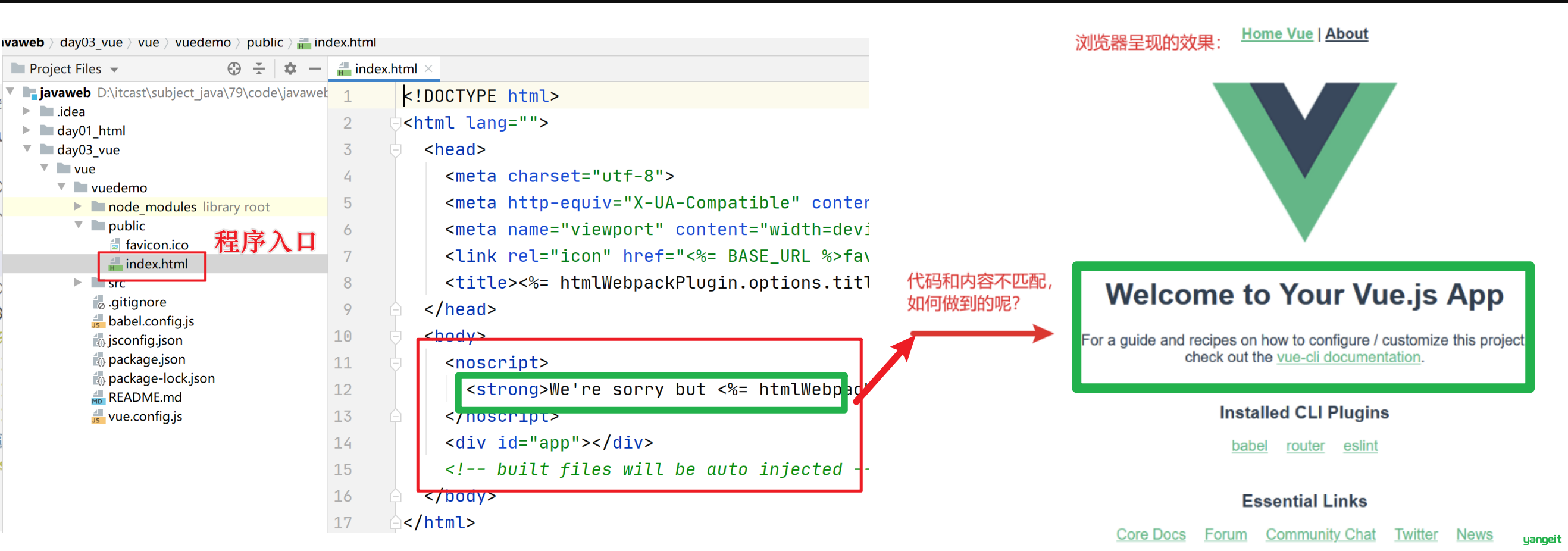Image resolution: width=1568 pixels, height=551 pixels.
Task: Click the jsconfig.json file icon
Action: (99, 340)
